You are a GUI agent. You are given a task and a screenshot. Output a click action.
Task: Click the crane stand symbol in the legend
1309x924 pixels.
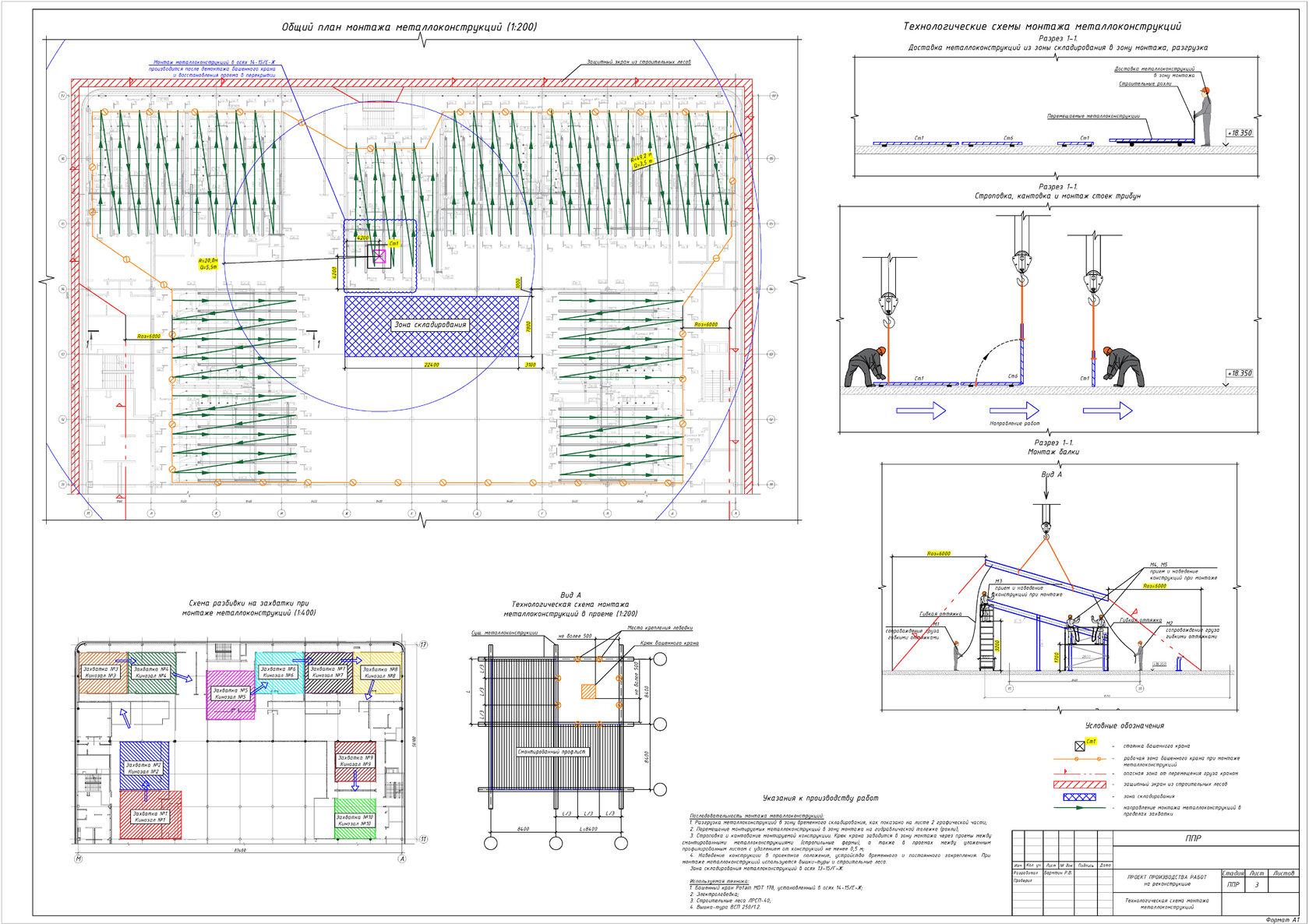click(x=1080, y=746)
